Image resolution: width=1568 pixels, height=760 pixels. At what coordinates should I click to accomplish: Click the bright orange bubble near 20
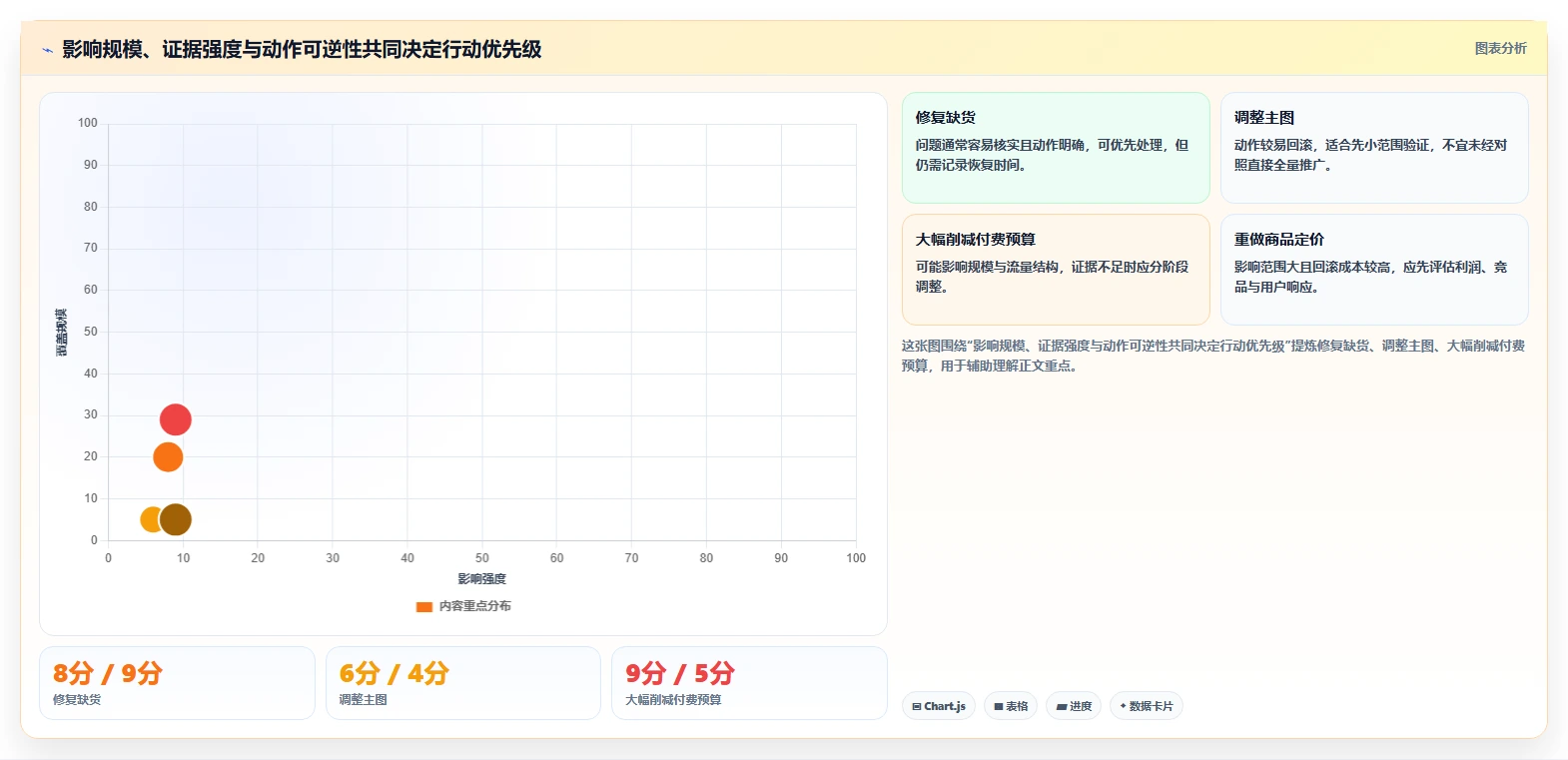[x=168, y=457]
